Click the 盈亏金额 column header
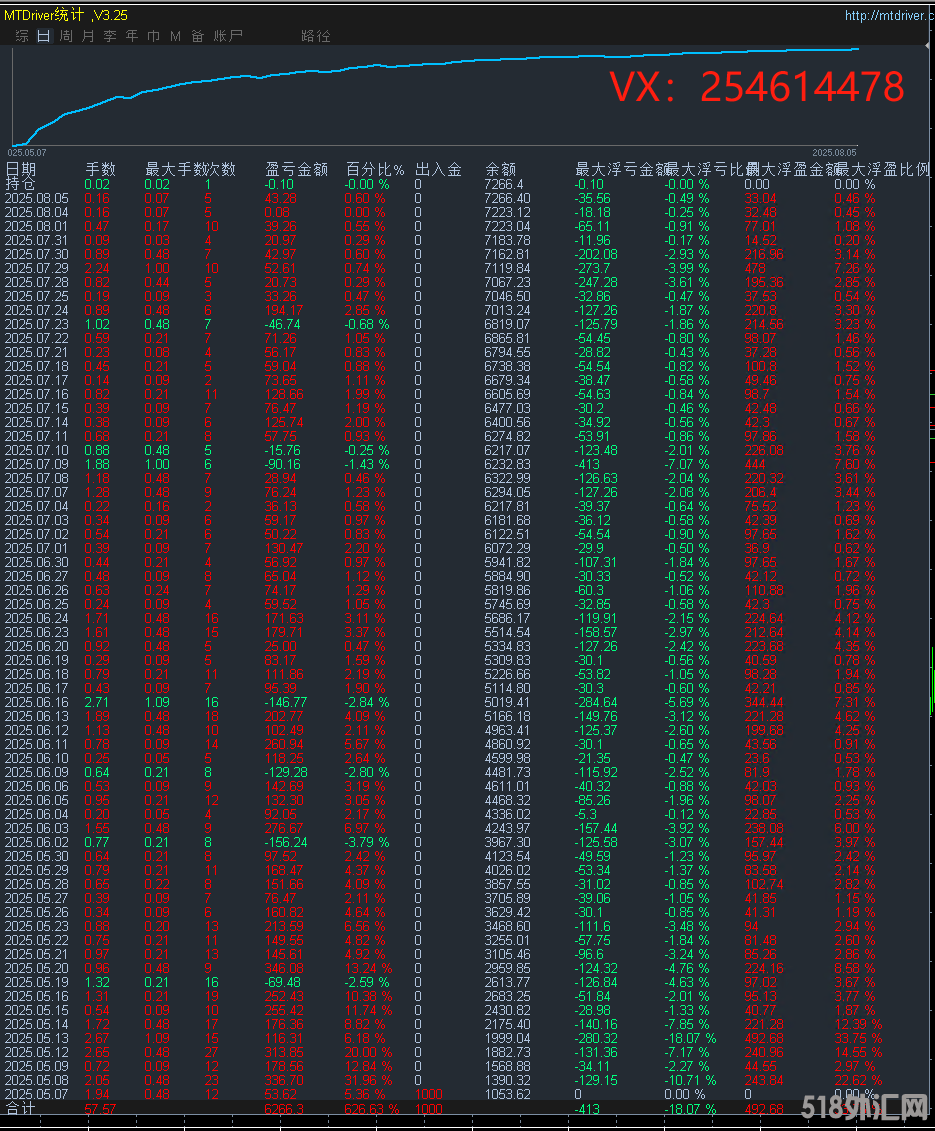Viewport: 935px width, 1131px height. coord(296,170)
